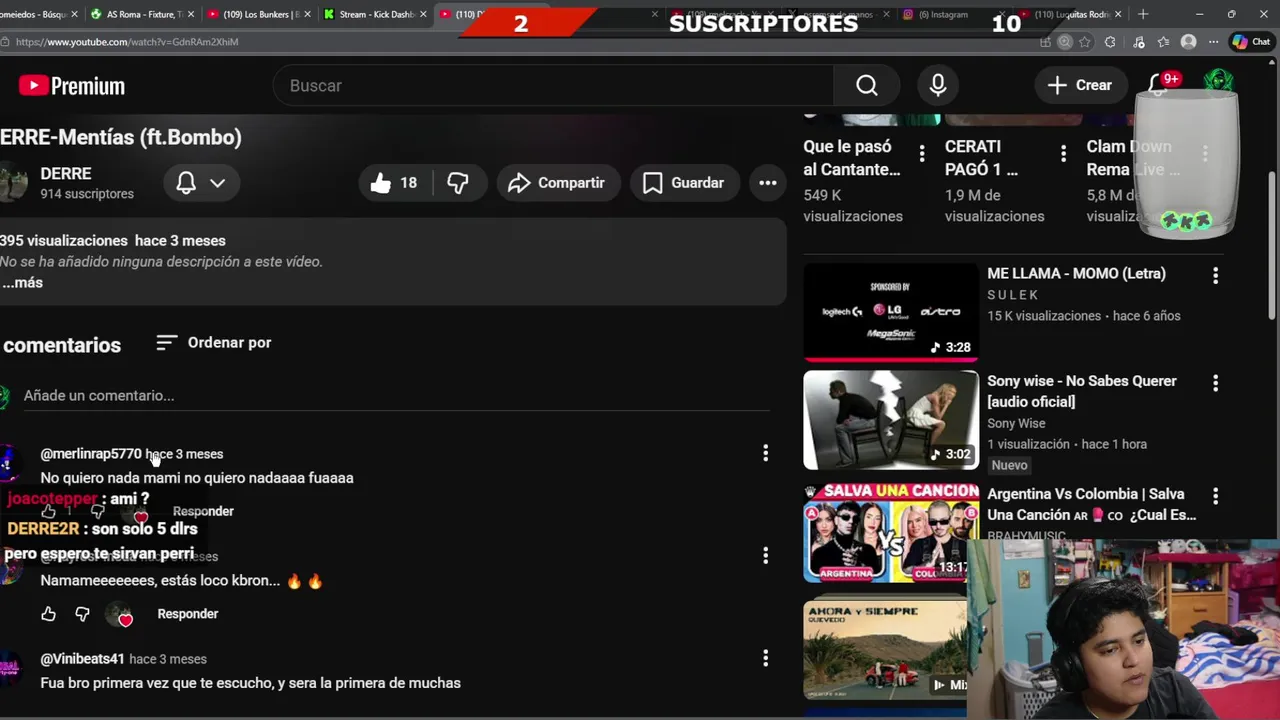
Task: Click the search magnifier button
Action: 867,86
